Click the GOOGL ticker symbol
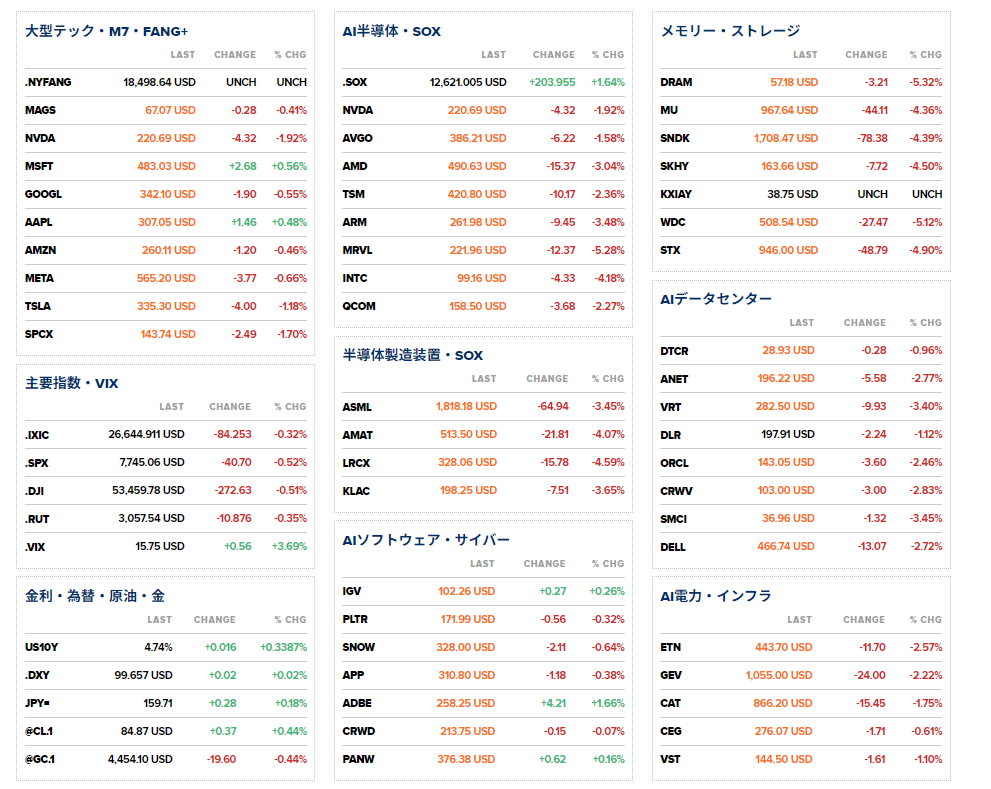The image size is (991, 789). (x=43, y=194)
